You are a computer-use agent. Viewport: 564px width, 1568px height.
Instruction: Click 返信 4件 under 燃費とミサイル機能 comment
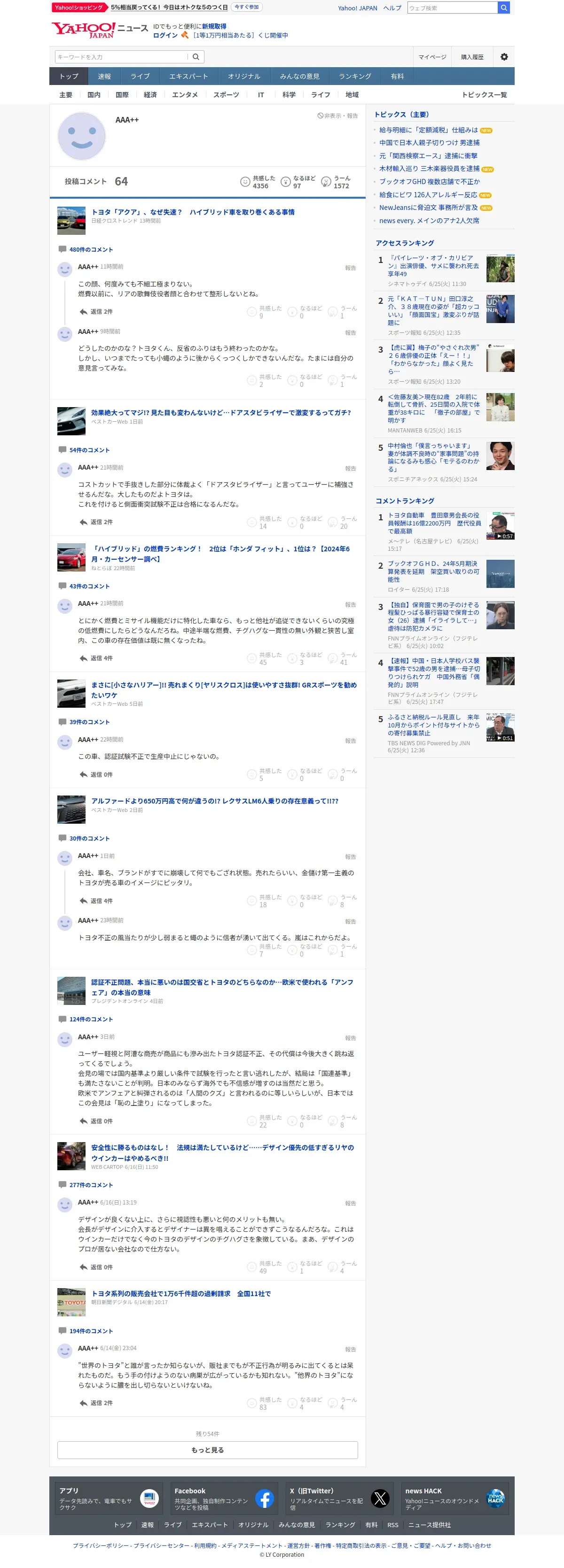[x=96, y=658]
